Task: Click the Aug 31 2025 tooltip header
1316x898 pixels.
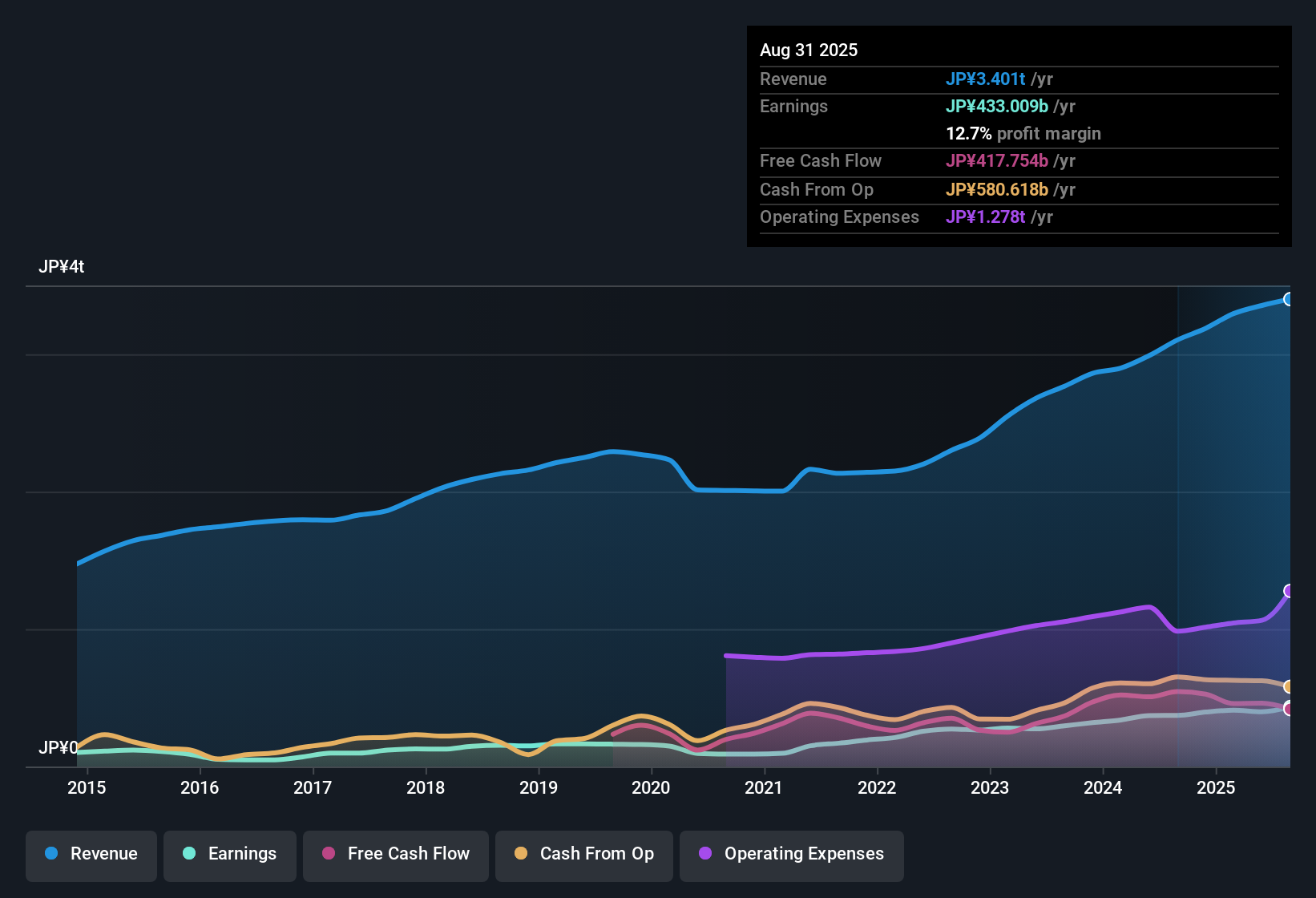Action: [809, 50]
